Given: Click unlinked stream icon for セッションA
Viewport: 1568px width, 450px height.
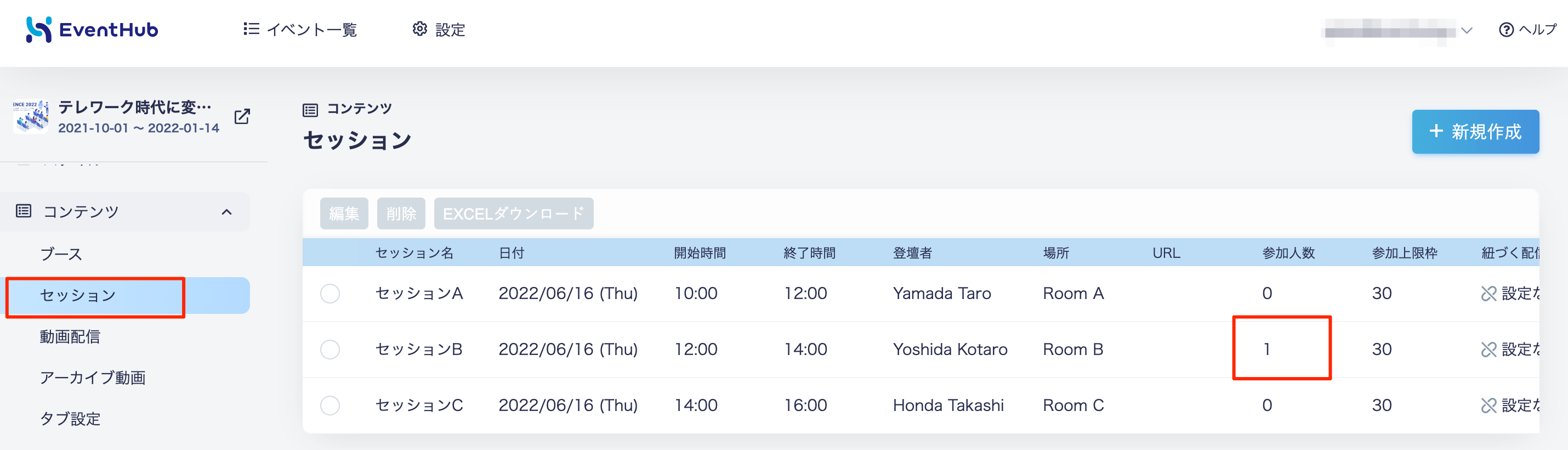Looking at the screenshot, I should pyautogui.click(x=1489, y=294).
